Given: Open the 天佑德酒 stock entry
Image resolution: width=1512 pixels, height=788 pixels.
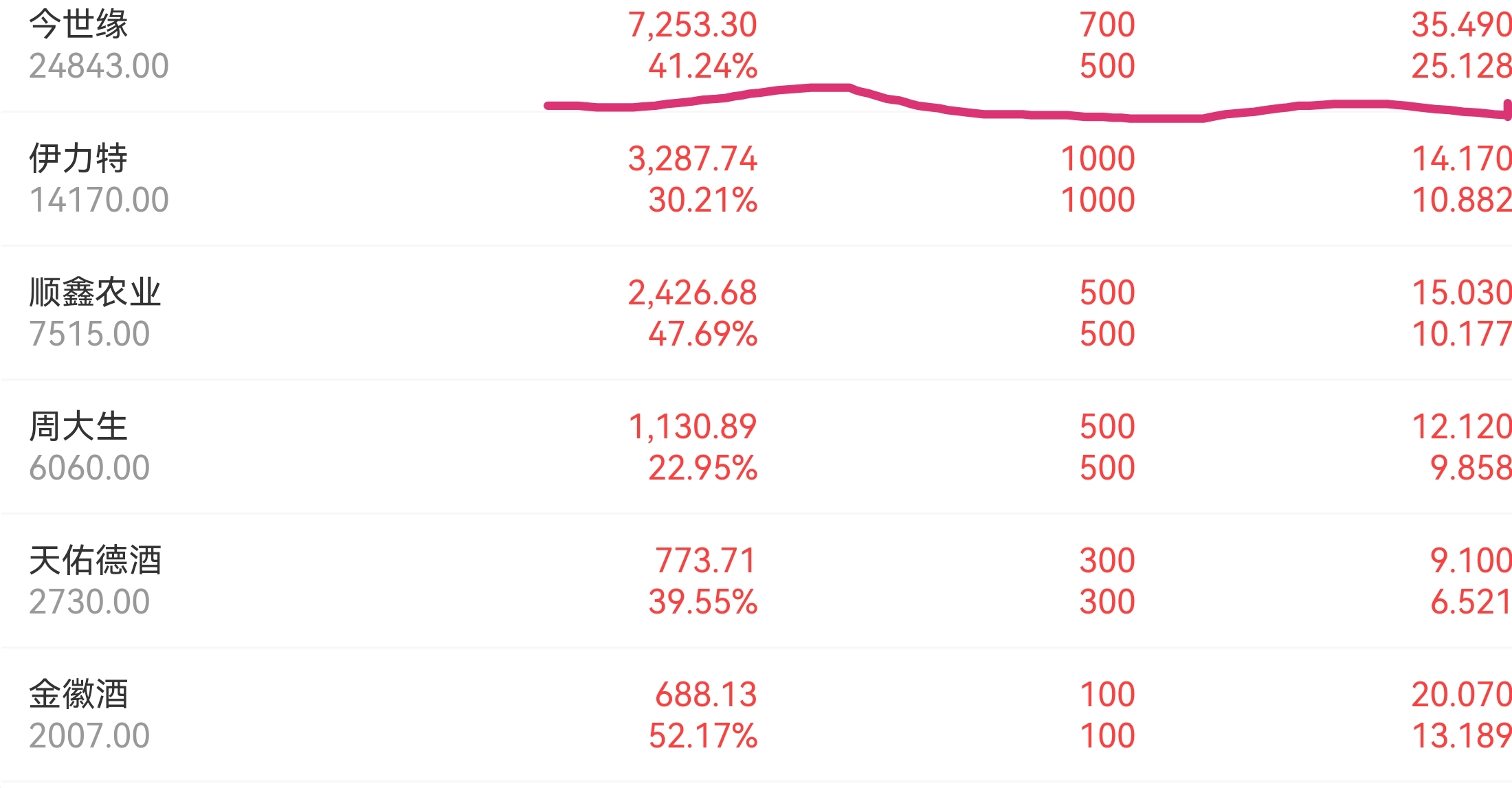Looking at the screenshot, I should pos(95,561).
